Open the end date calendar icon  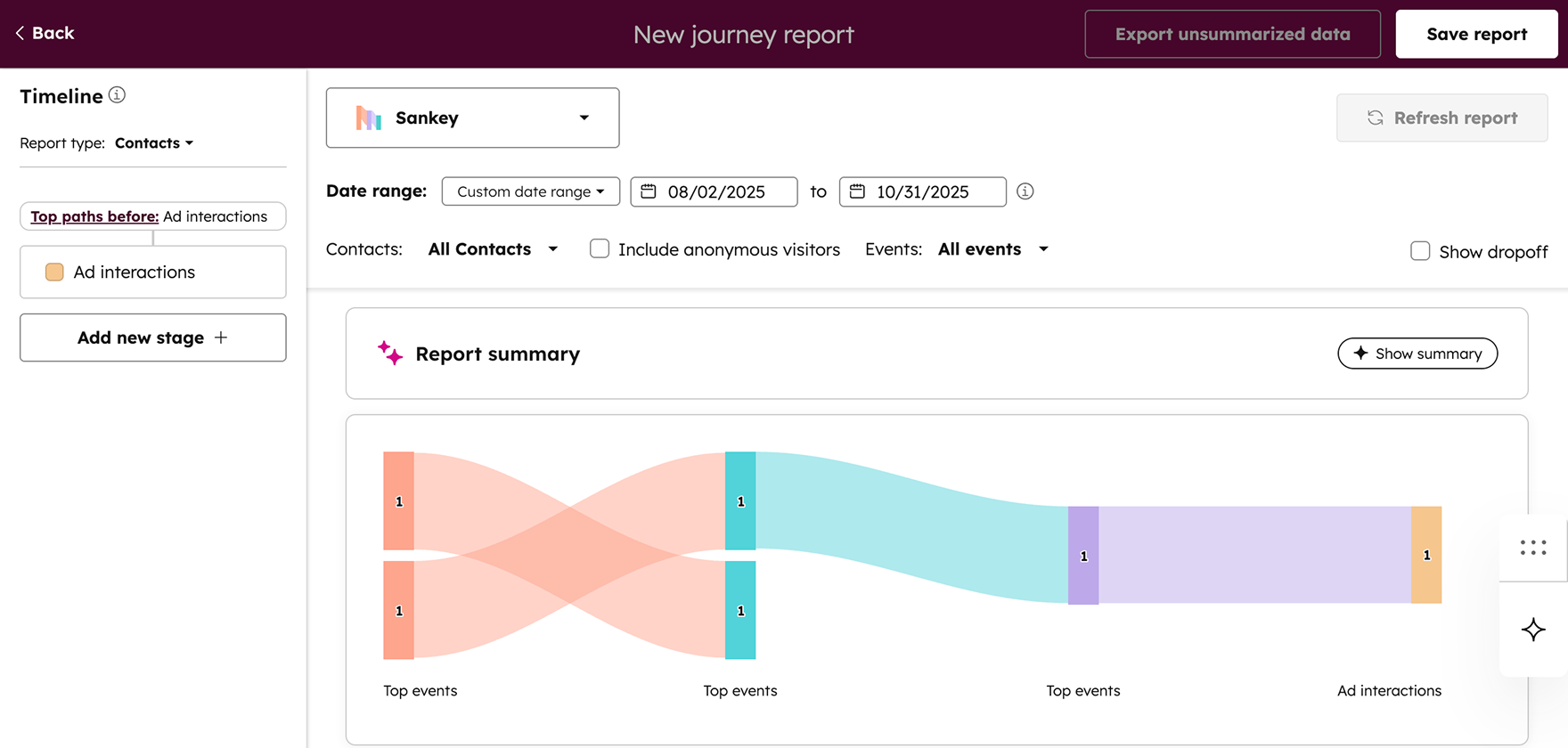[857, 191]
